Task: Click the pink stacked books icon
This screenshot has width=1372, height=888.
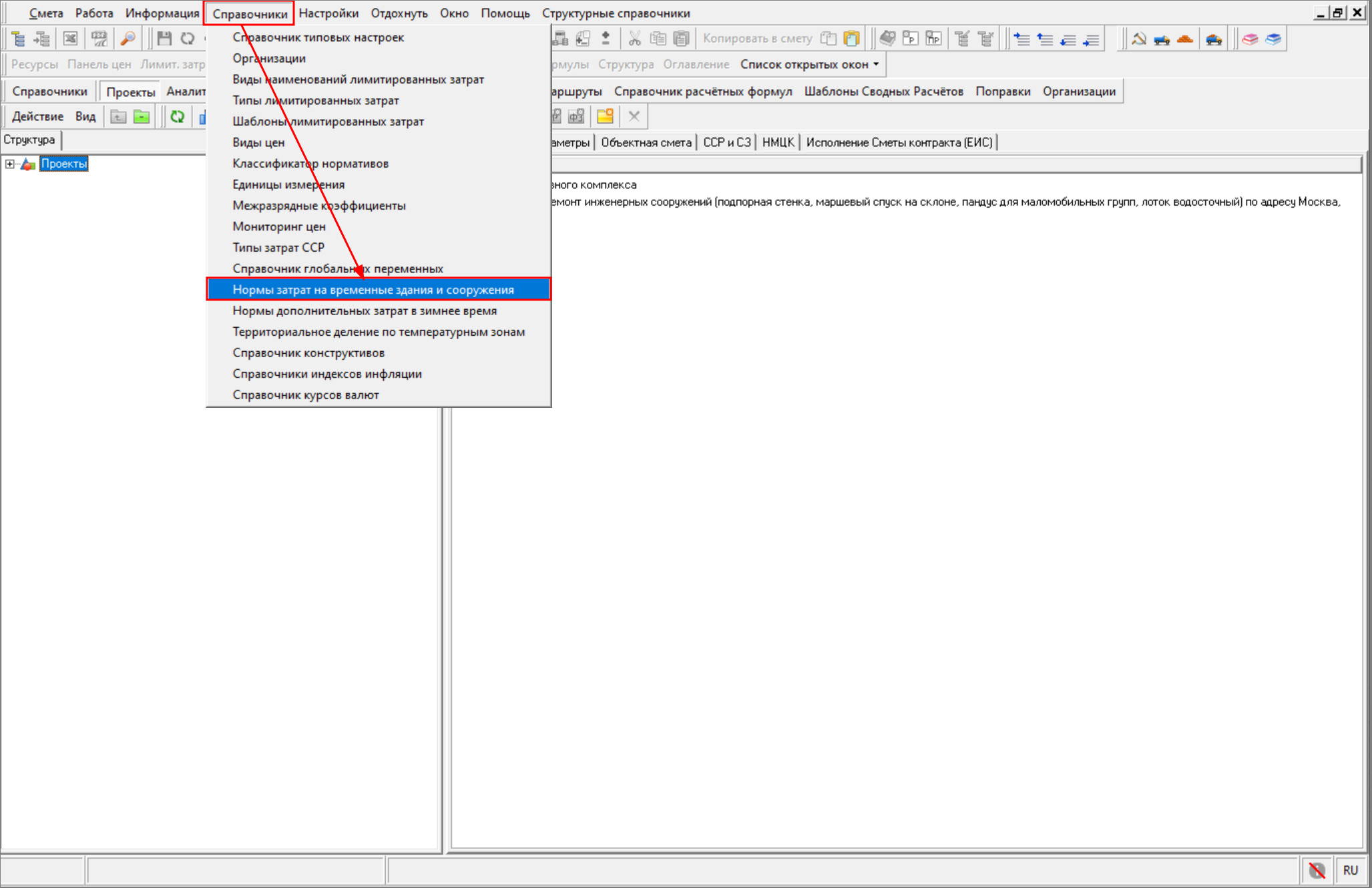Action: 1250,39
